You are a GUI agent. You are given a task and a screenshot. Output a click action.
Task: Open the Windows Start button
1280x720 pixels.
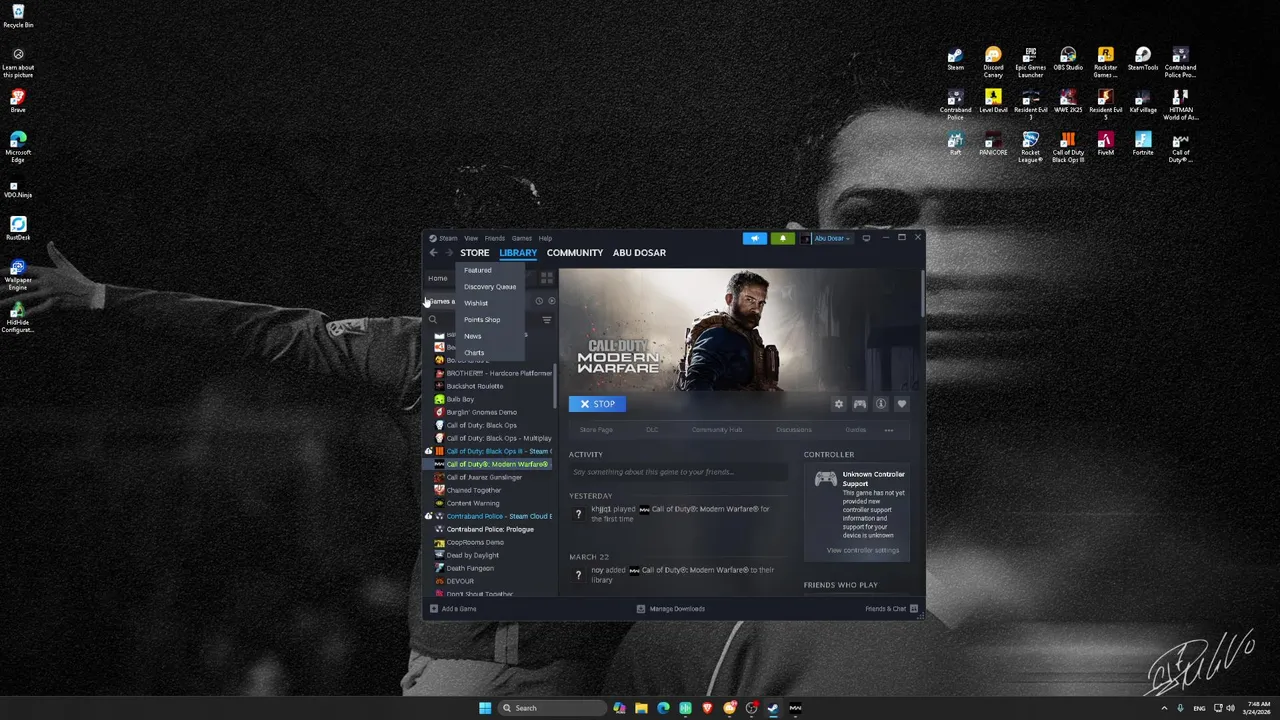(485, 708)
